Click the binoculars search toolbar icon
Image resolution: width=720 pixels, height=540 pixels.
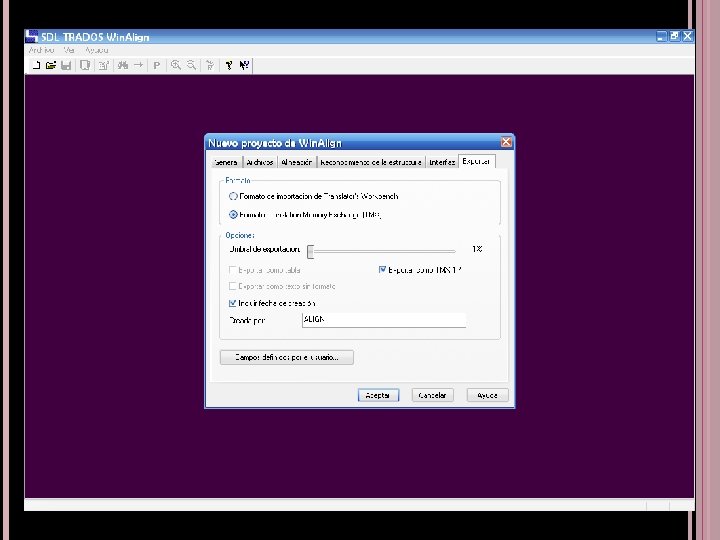pyautogui.click(x=123, y=65)
